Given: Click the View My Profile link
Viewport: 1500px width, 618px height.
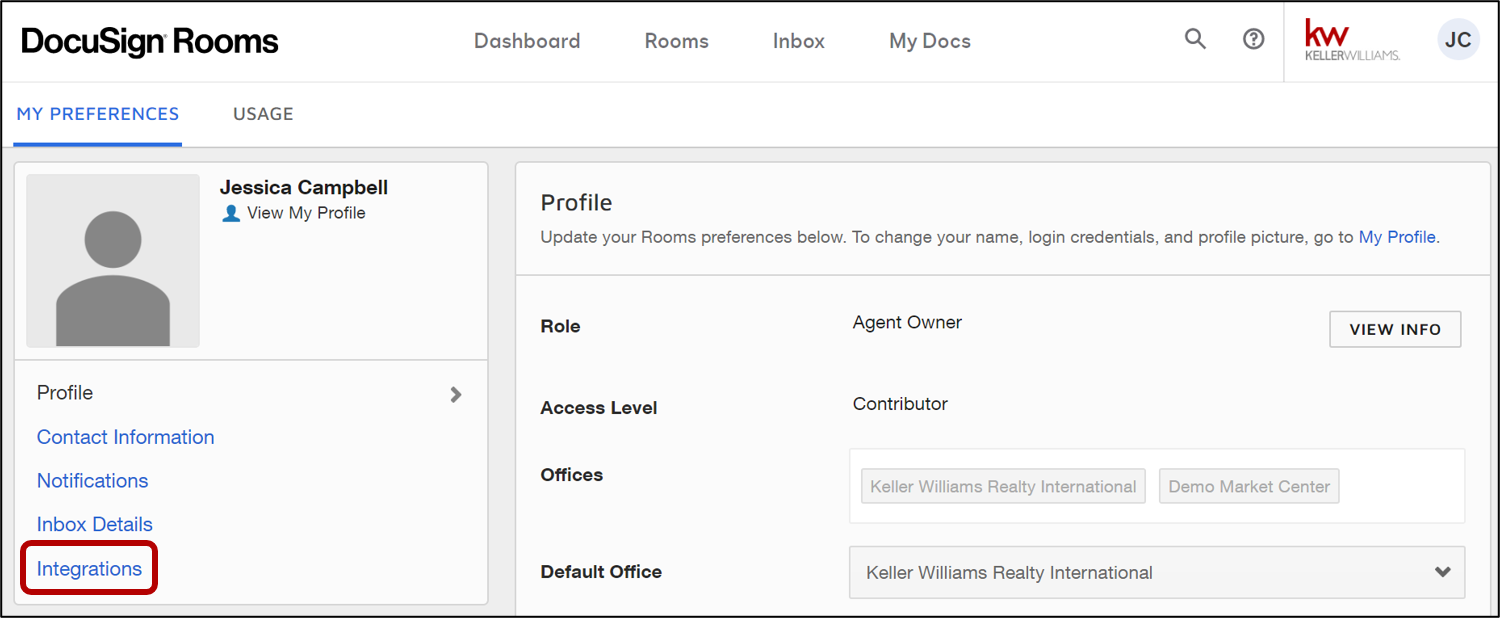Looking at the screenshot, I should tap(306, 213).
